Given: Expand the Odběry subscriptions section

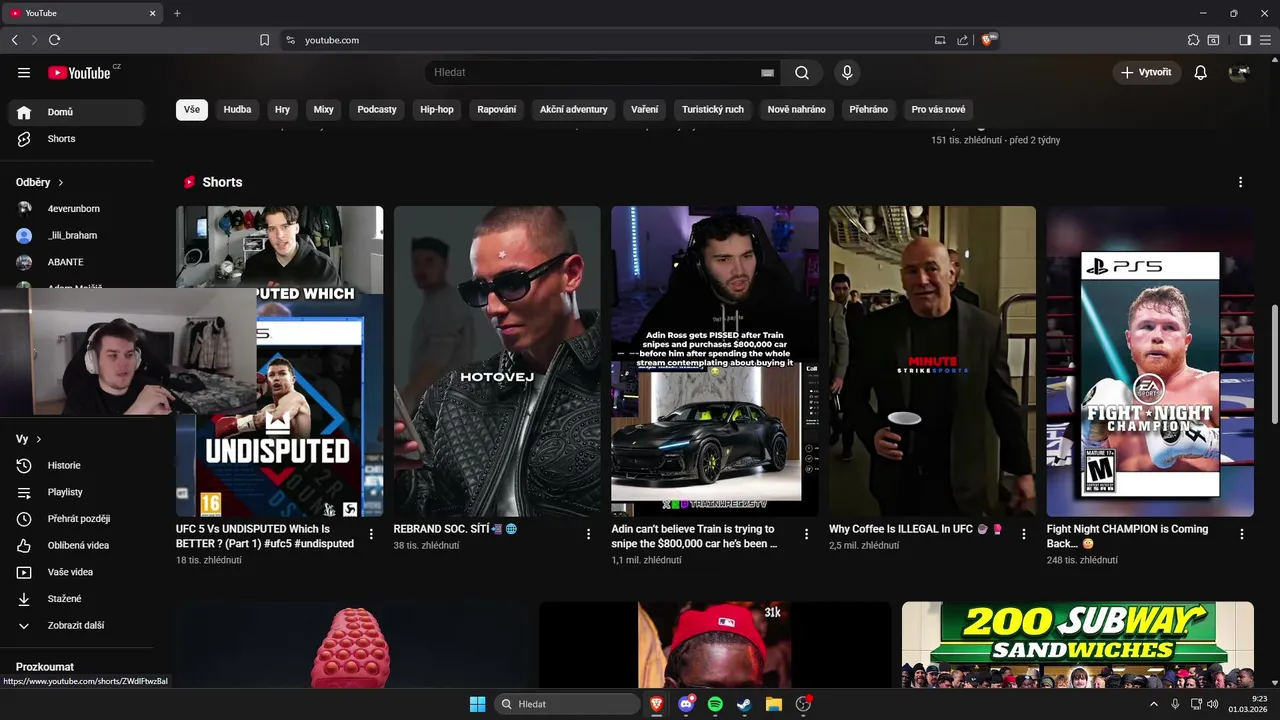Looking at the screenshot, I should [40, 182].
